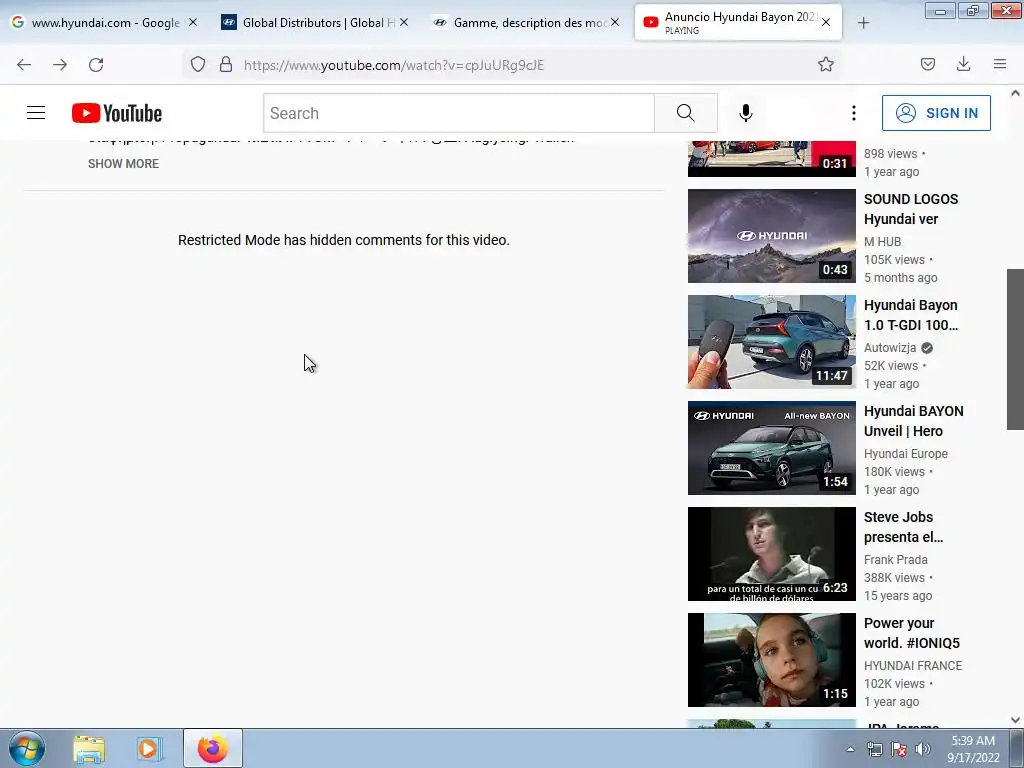This screenshot has height=768, width=1024.
Task: Click the Hyundai BAYON Unveil | Hero title
Action: pyautogui.click(x=914, y=421)
